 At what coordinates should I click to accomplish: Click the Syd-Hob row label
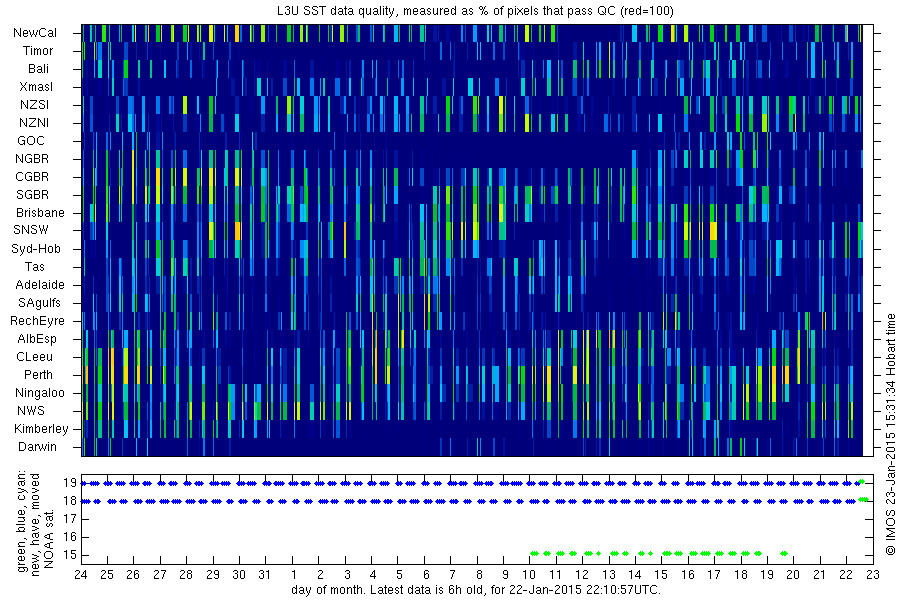[36, 249]
